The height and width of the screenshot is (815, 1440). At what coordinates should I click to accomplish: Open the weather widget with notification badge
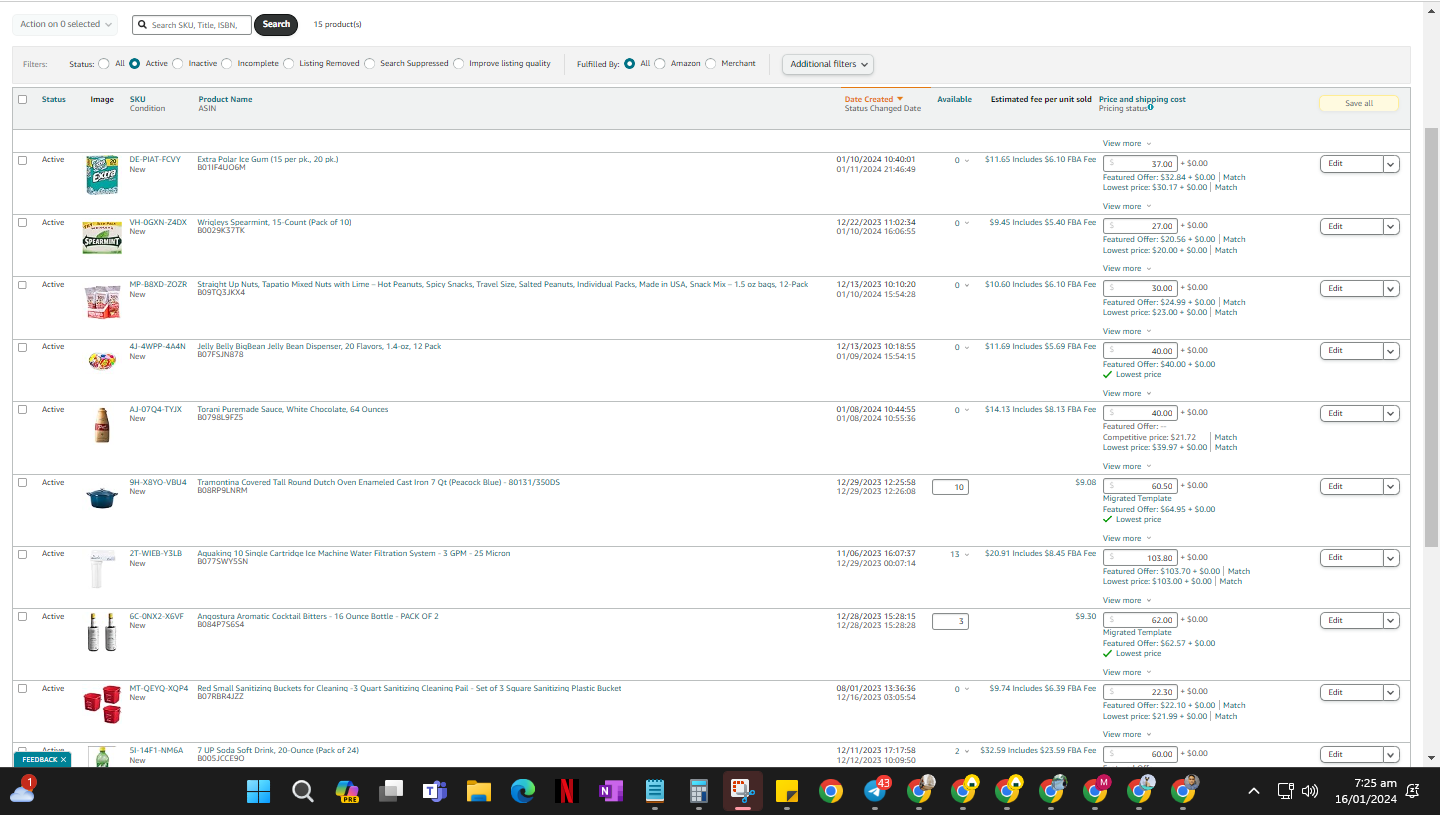[x=22, y=790]
